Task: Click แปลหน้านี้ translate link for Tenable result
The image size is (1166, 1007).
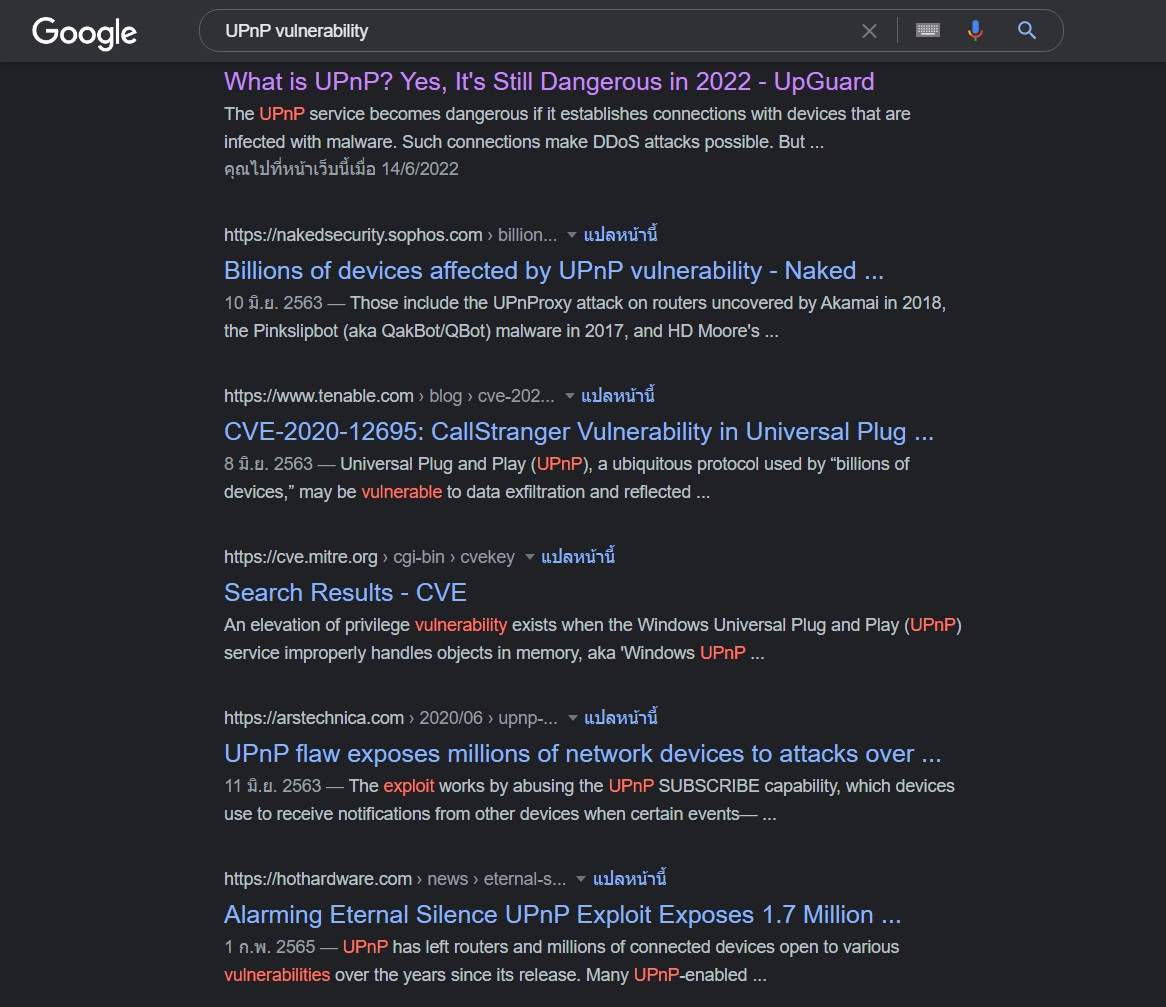Action: (617, 396)
